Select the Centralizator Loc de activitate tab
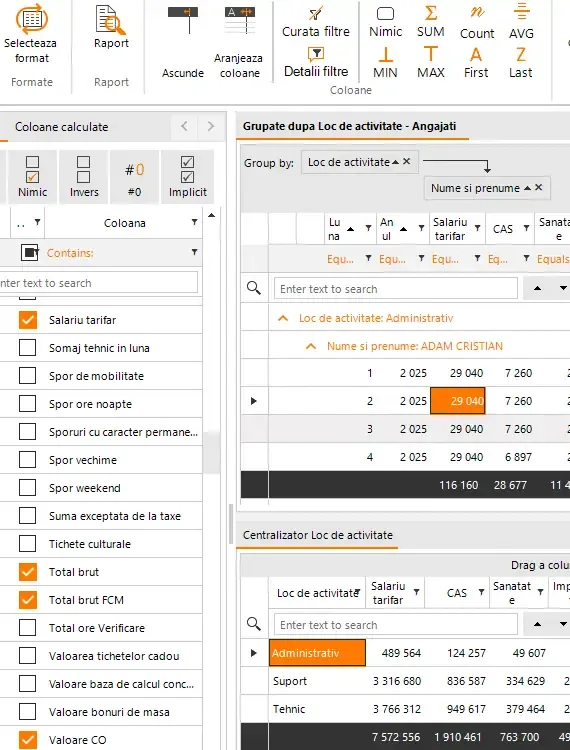 click(x=318, y=535)
